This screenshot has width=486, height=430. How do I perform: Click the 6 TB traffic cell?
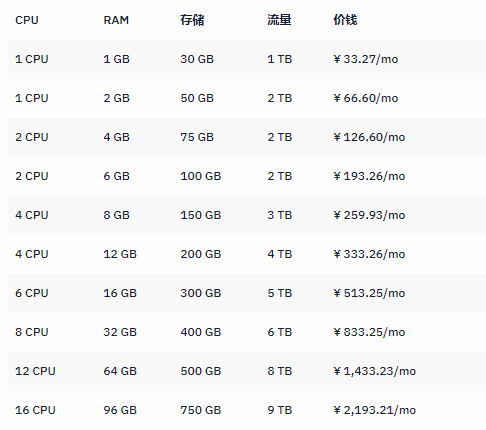tap(280, 332)
